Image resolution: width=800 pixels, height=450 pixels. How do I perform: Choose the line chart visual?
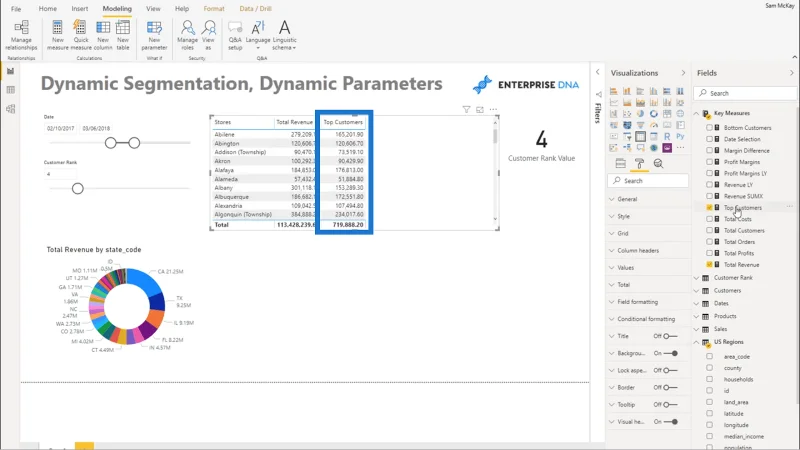[x=614, y=103]
